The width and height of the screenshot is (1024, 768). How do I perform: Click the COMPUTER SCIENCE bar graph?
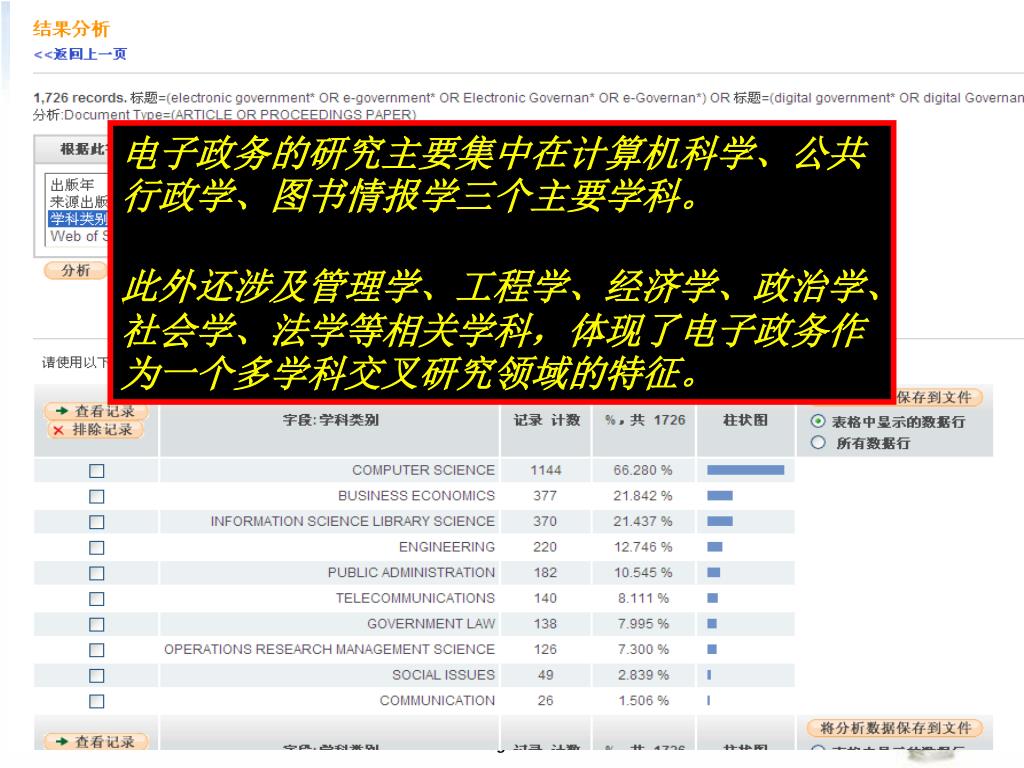pyautogui.click(x=745, y=470)
